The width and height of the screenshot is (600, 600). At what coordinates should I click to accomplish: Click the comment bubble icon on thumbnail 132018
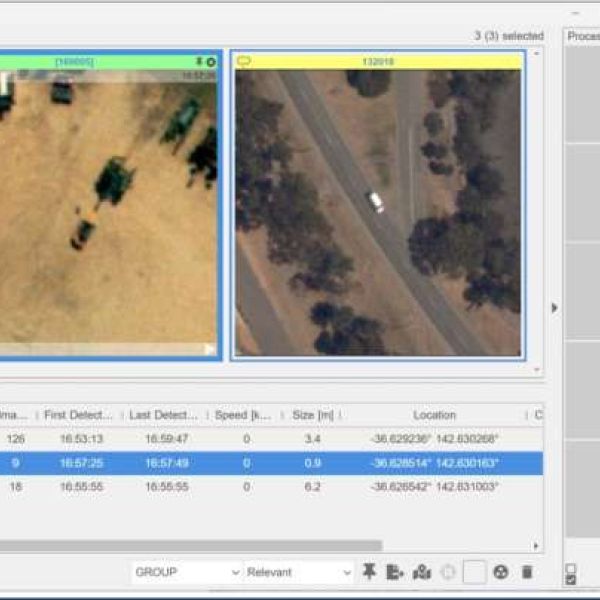pyautogui.click(x=243, y=61)
